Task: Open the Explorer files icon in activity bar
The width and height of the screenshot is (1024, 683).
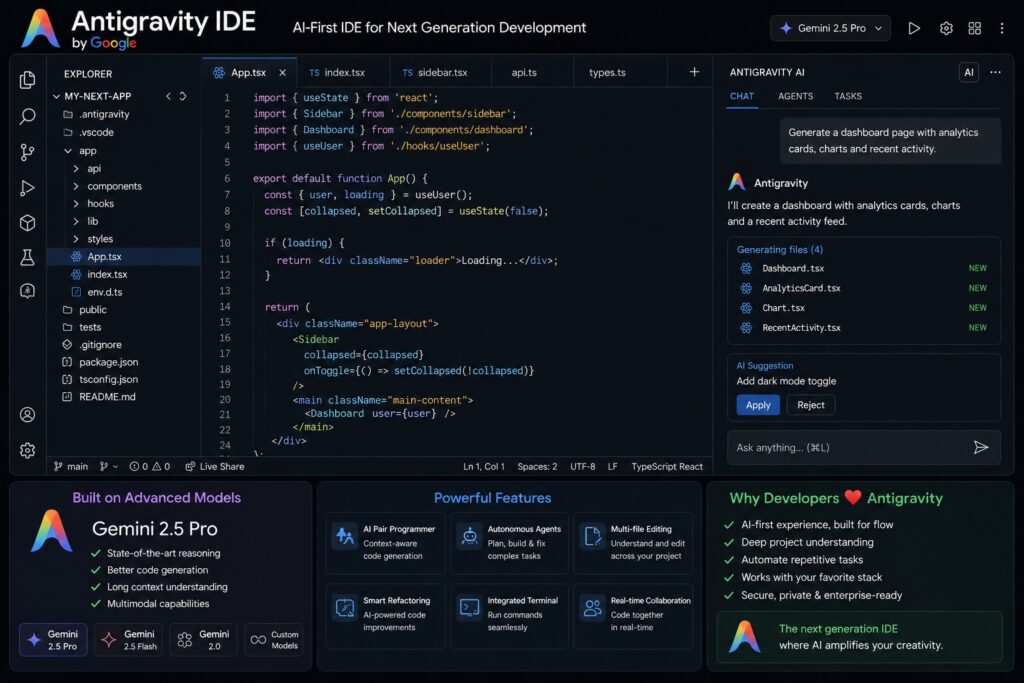Action: click(27, 80)
